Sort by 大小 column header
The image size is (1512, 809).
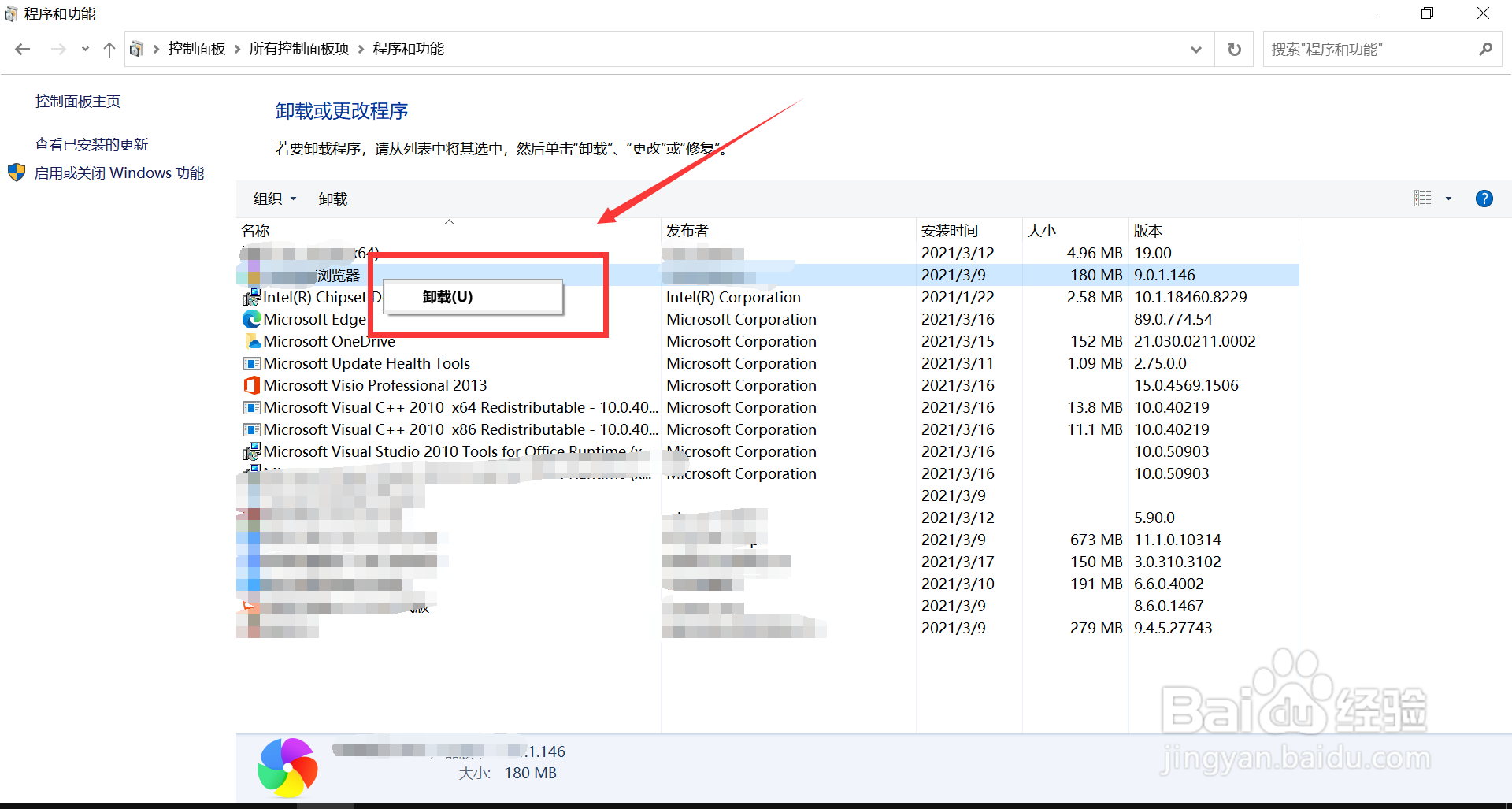[1042, 231]
